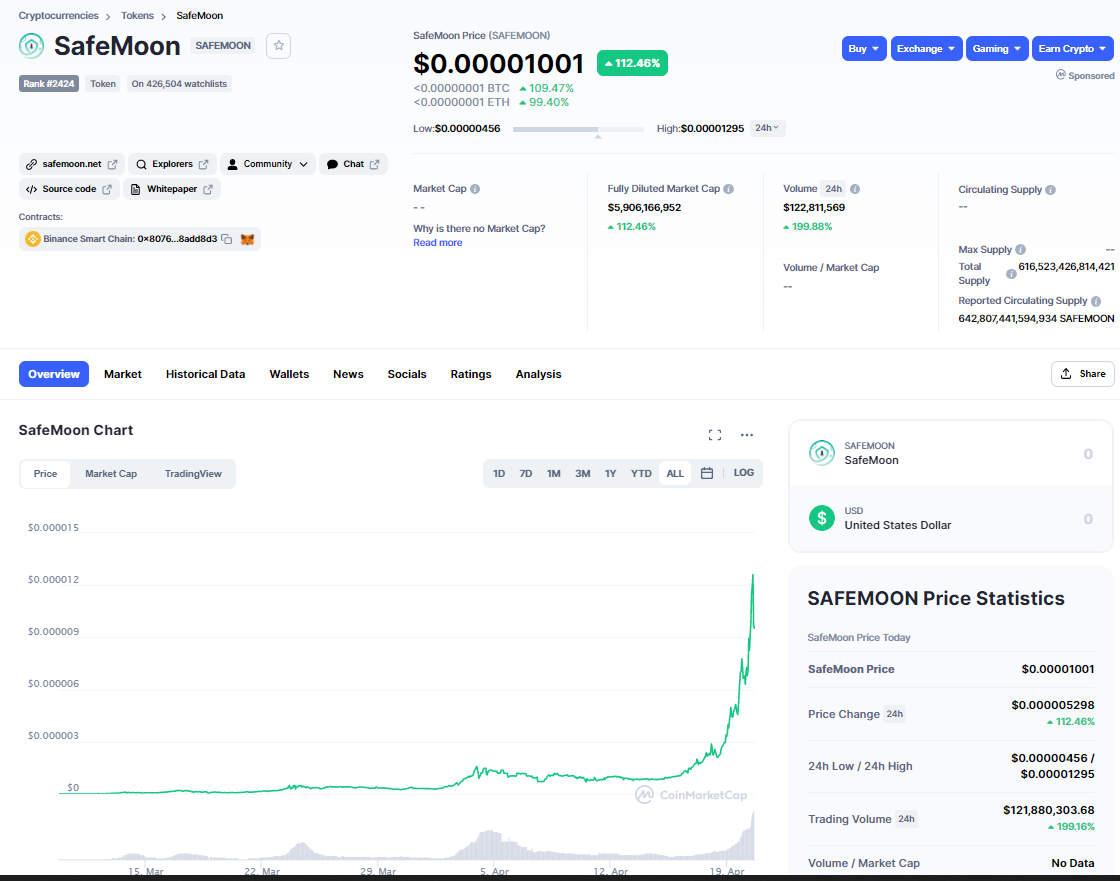The height and width of the screenshot is (881, 1120).
Task: Open the Ratings tab
Action: (471, 374)
